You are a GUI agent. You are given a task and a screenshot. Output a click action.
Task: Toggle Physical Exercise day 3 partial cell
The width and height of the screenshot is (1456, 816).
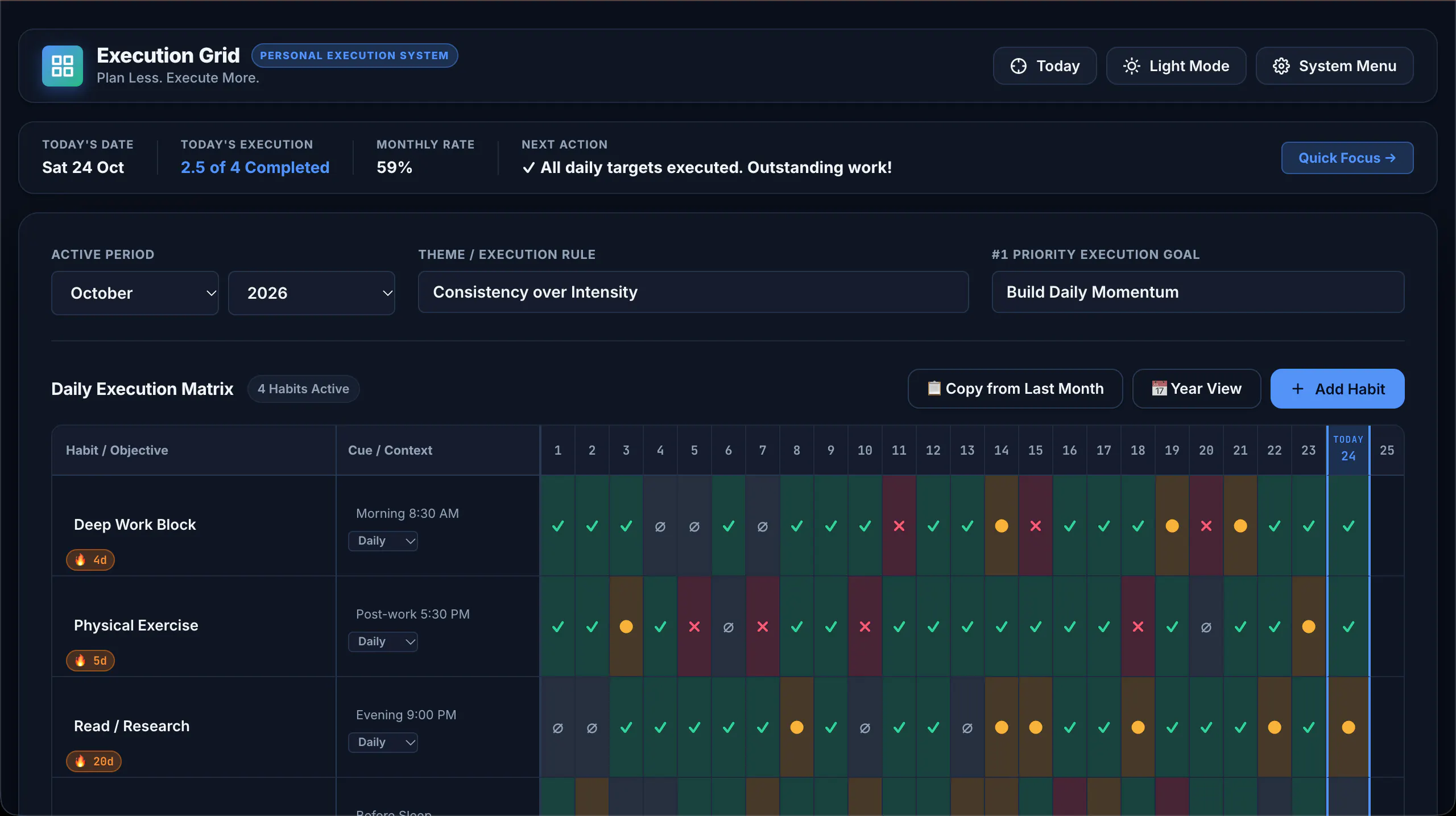coord(626,627)
